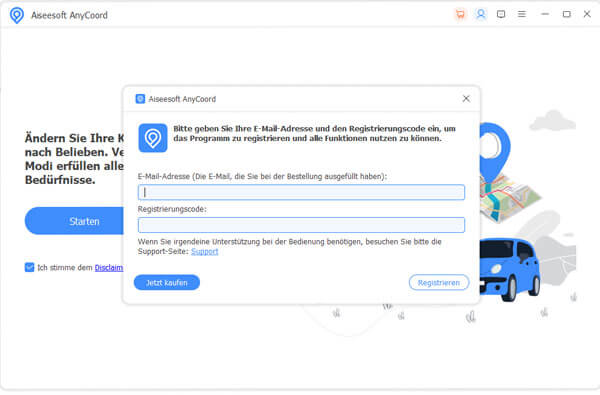Viewport: 600px width, 395px height.
Task: Maximize the Aiseesoft AnyCoord window
Action: [x=566, y=14]
